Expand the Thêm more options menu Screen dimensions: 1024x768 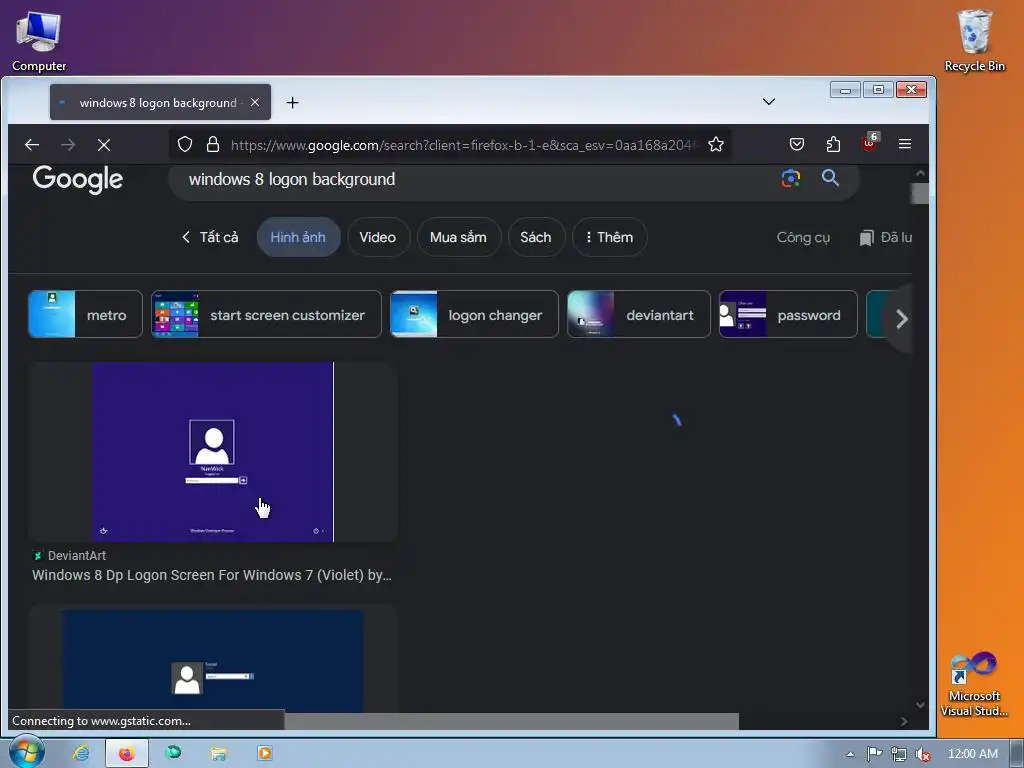[x=609, y=237]
